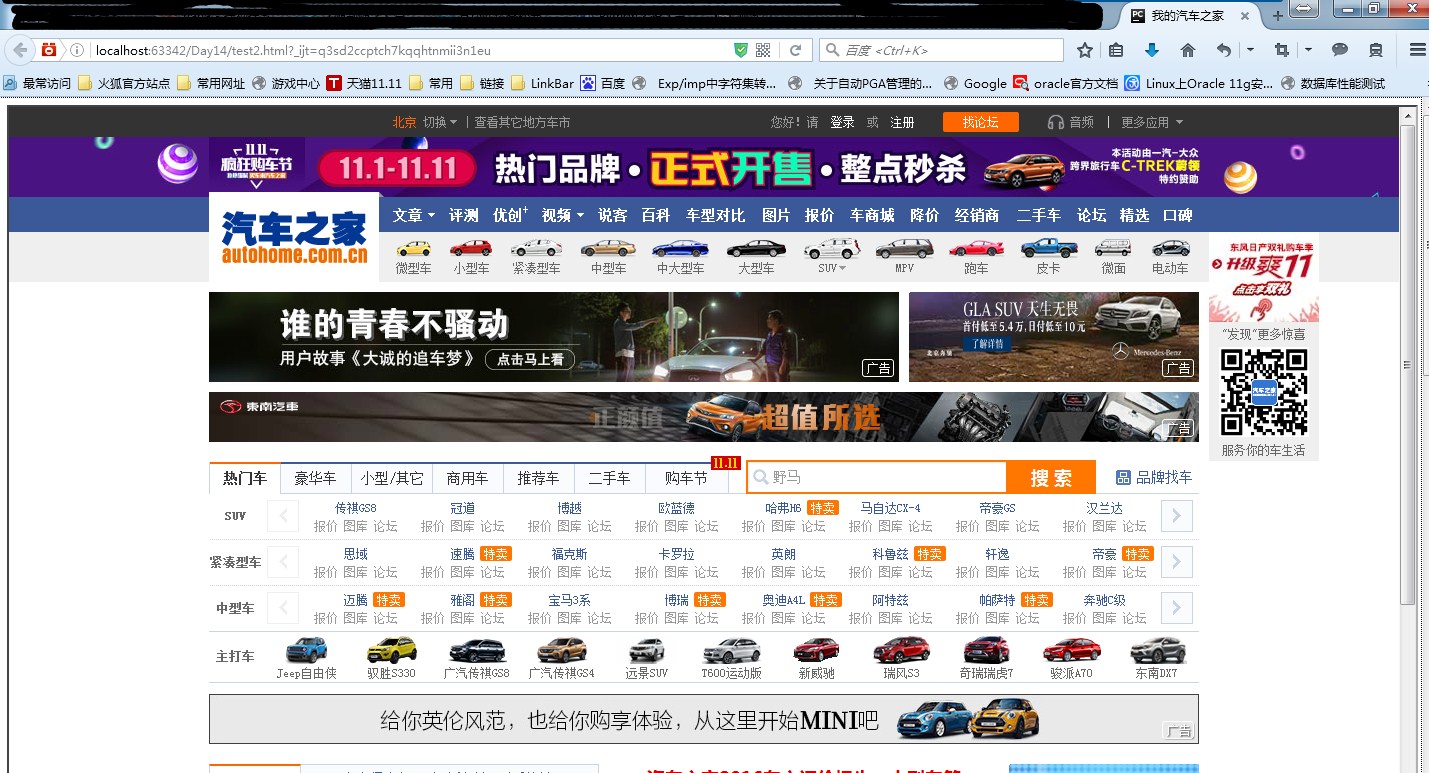Screen dimensions: 1429x773
Task: Click the 小型车 red car icon
Action: click(x=470, y=248)
